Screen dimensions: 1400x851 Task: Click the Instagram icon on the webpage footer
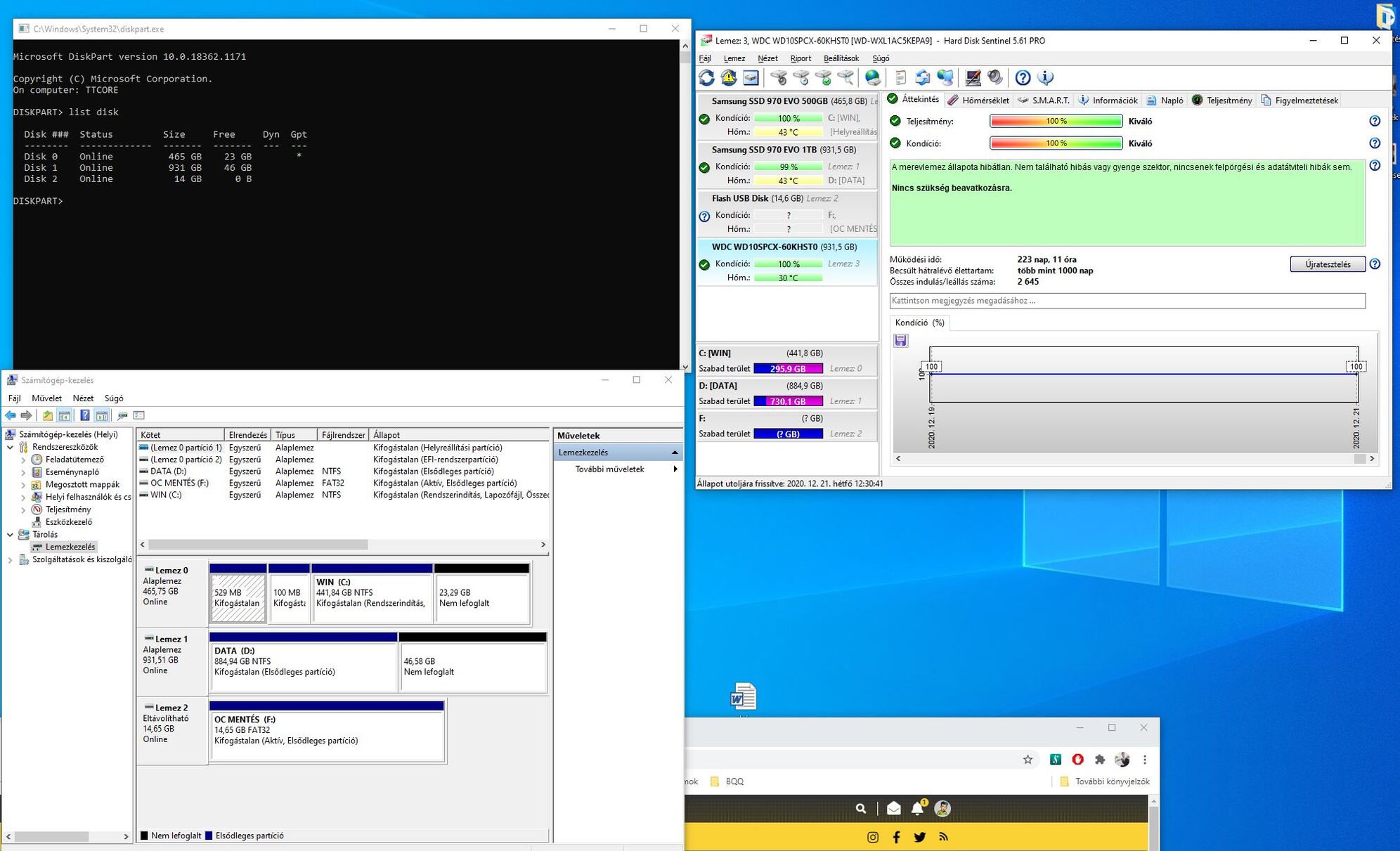[872, 837]
